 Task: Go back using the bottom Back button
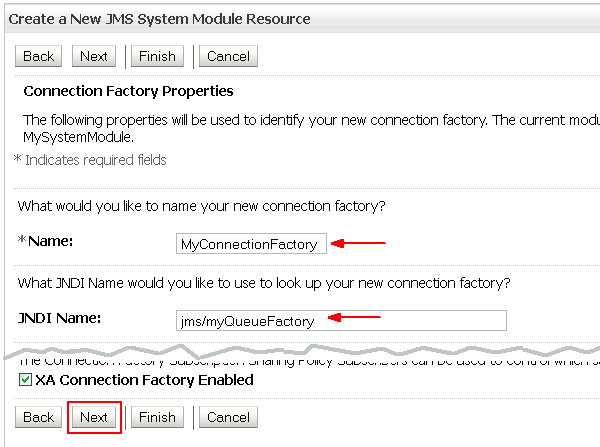(x=38, y=417)
